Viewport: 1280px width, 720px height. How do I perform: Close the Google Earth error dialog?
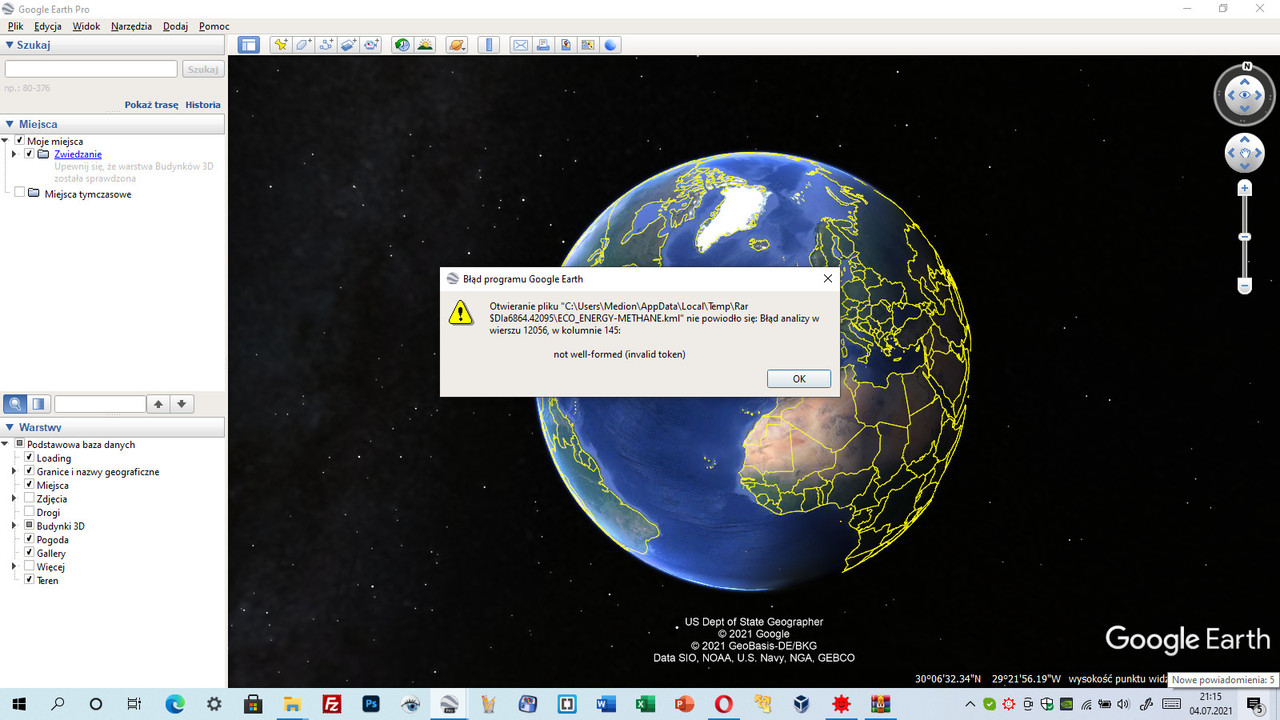(827, 279)
